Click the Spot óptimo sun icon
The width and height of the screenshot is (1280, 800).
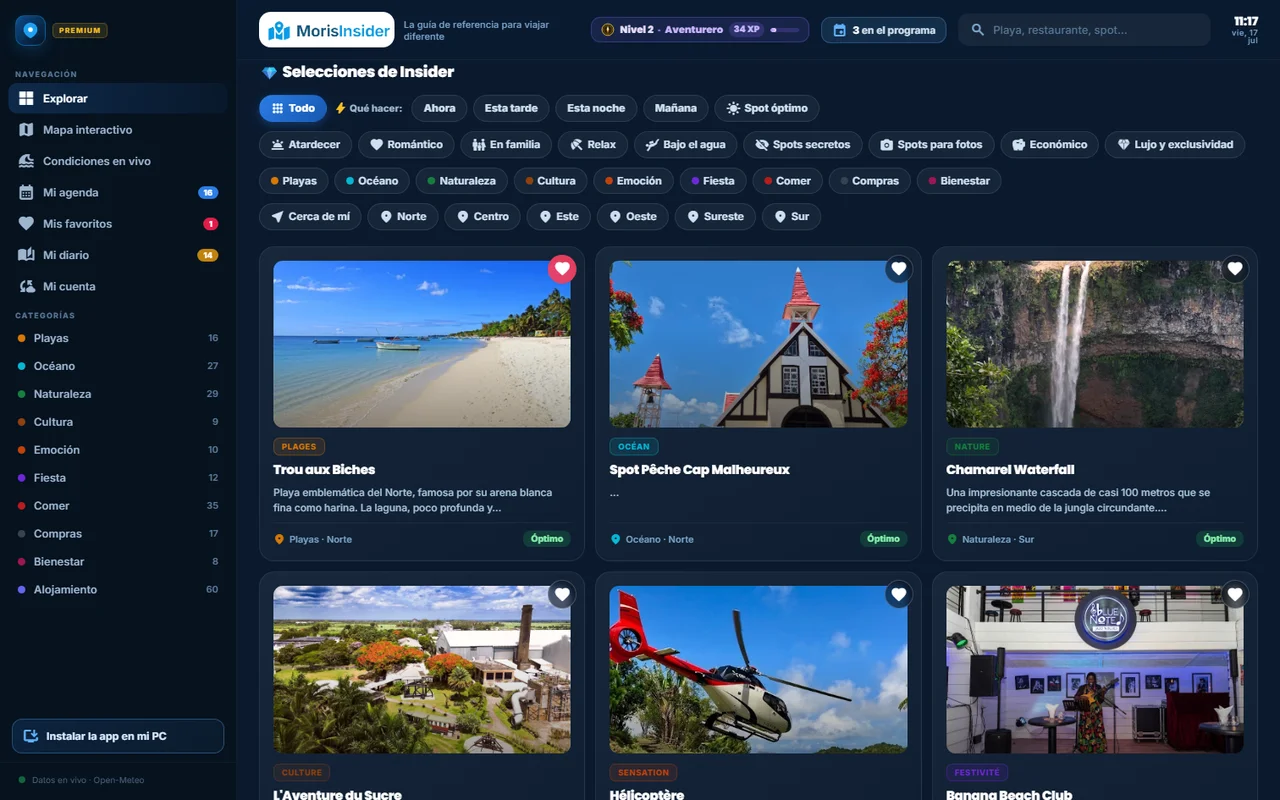tap(733, 108)
